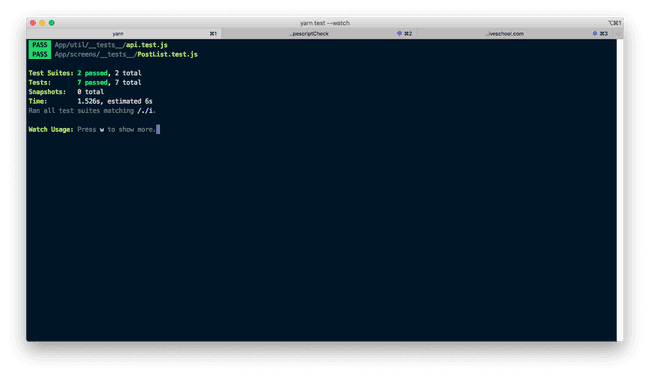Click the api.test.js file path
The image size is (650, 376).
[111, 45]
